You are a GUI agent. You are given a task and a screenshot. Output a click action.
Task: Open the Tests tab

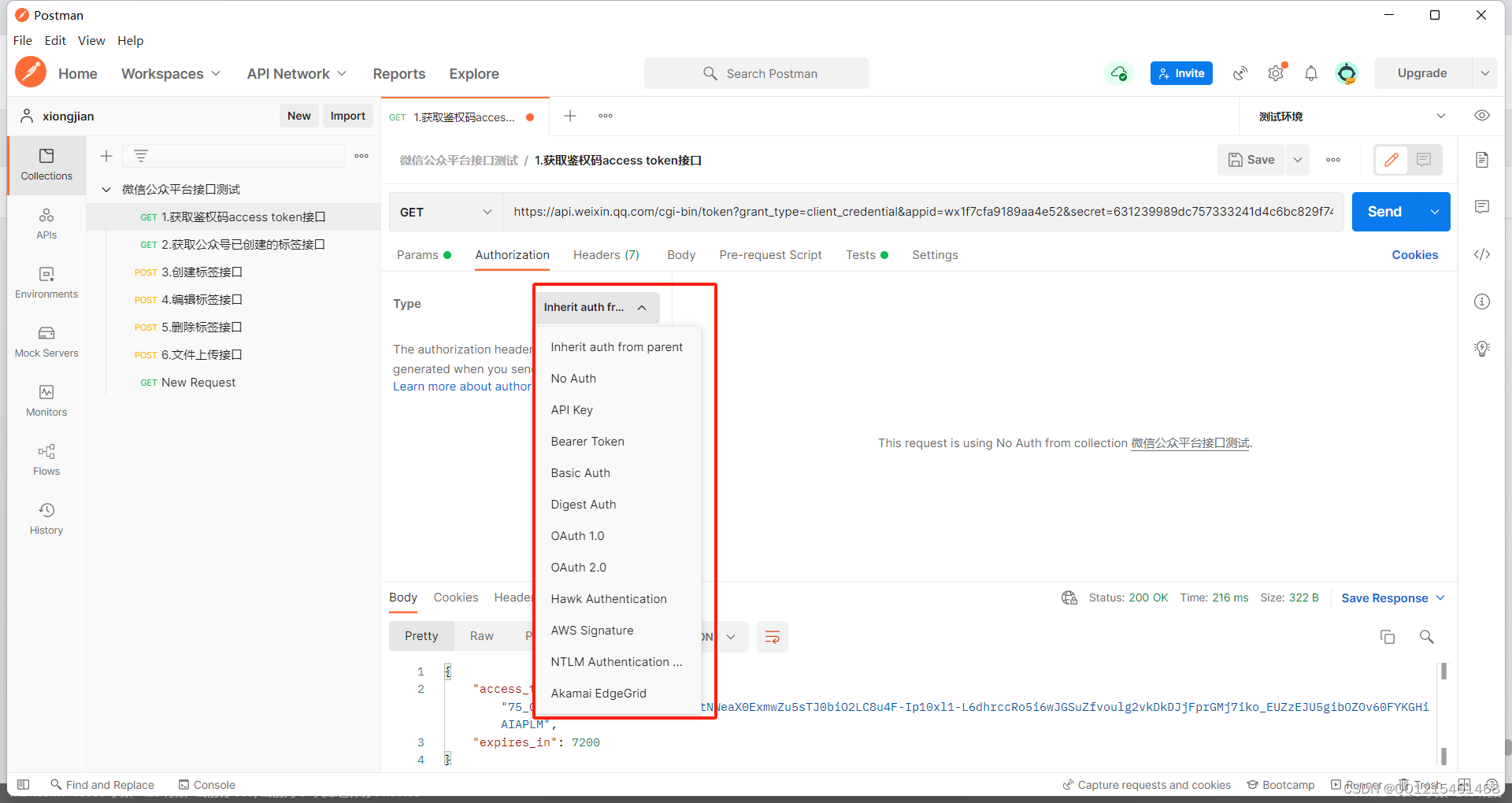[866, 255]
